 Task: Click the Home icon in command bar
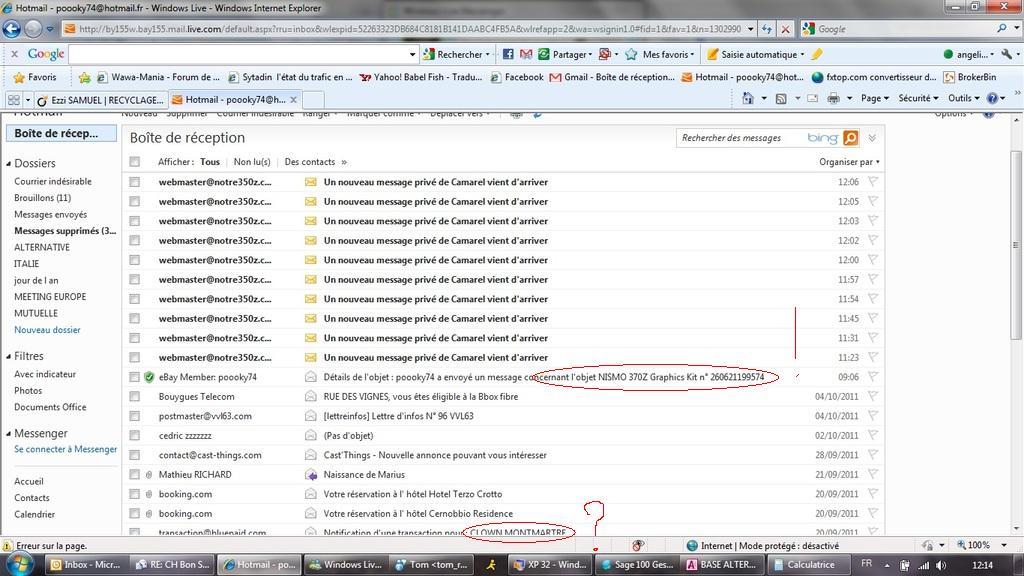748,98
